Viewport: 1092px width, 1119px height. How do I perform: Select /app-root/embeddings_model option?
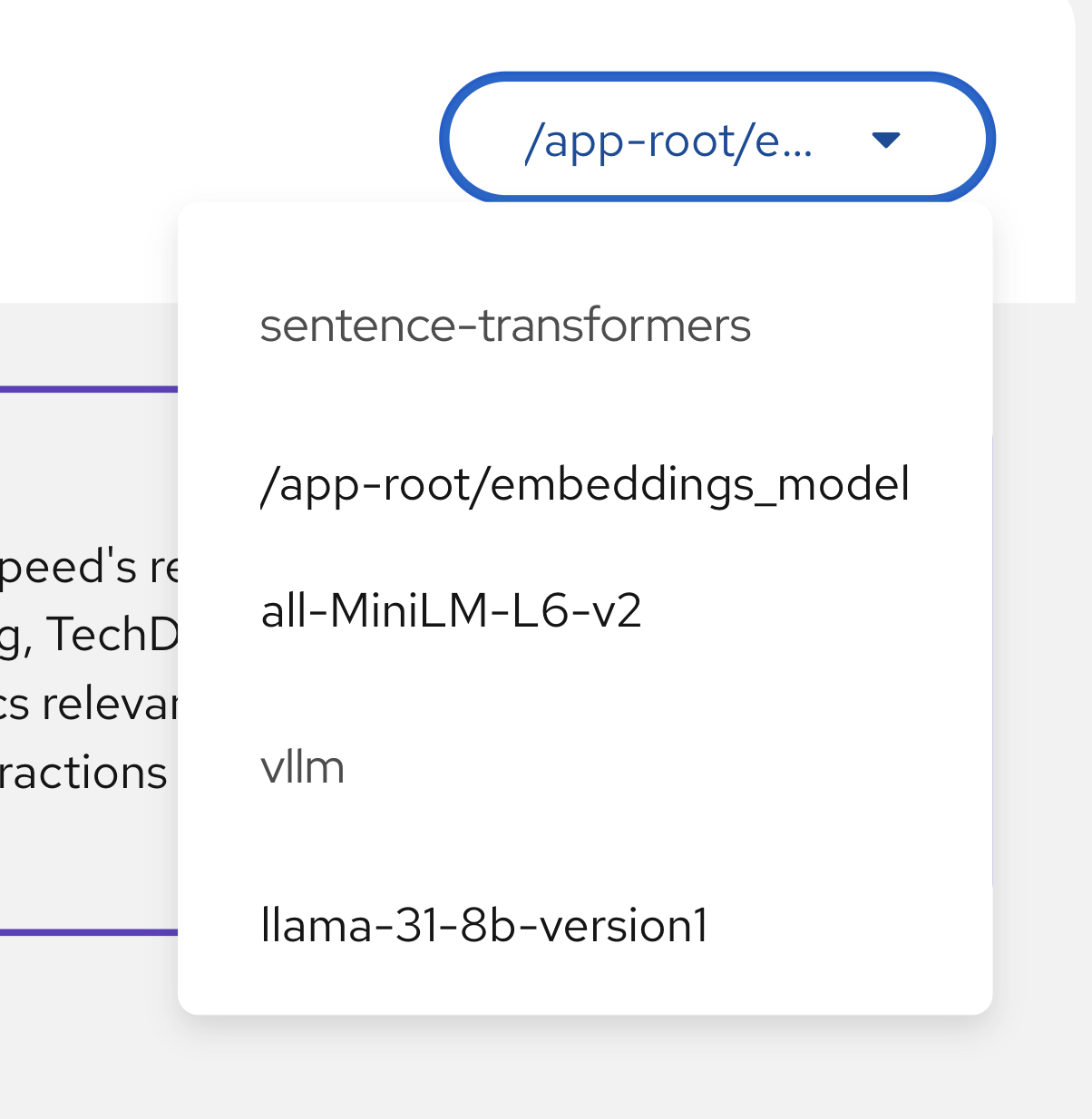coord(584,484)
